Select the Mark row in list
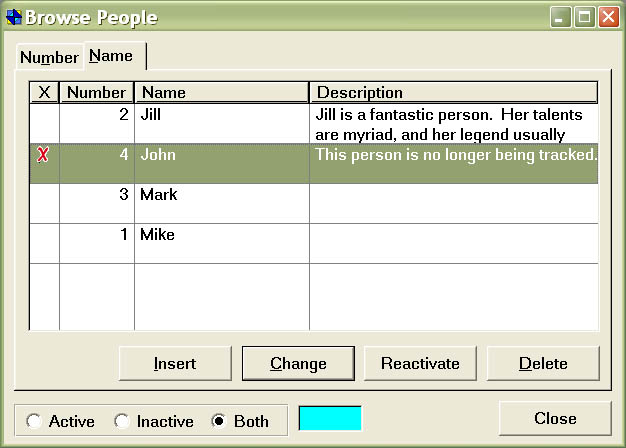Image resolution: width=626 pixels, height=448 pixels. [220, 203]
